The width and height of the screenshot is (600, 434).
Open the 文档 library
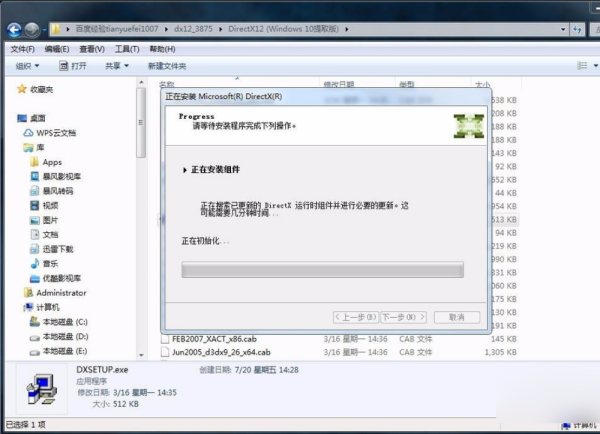[50, 235]
